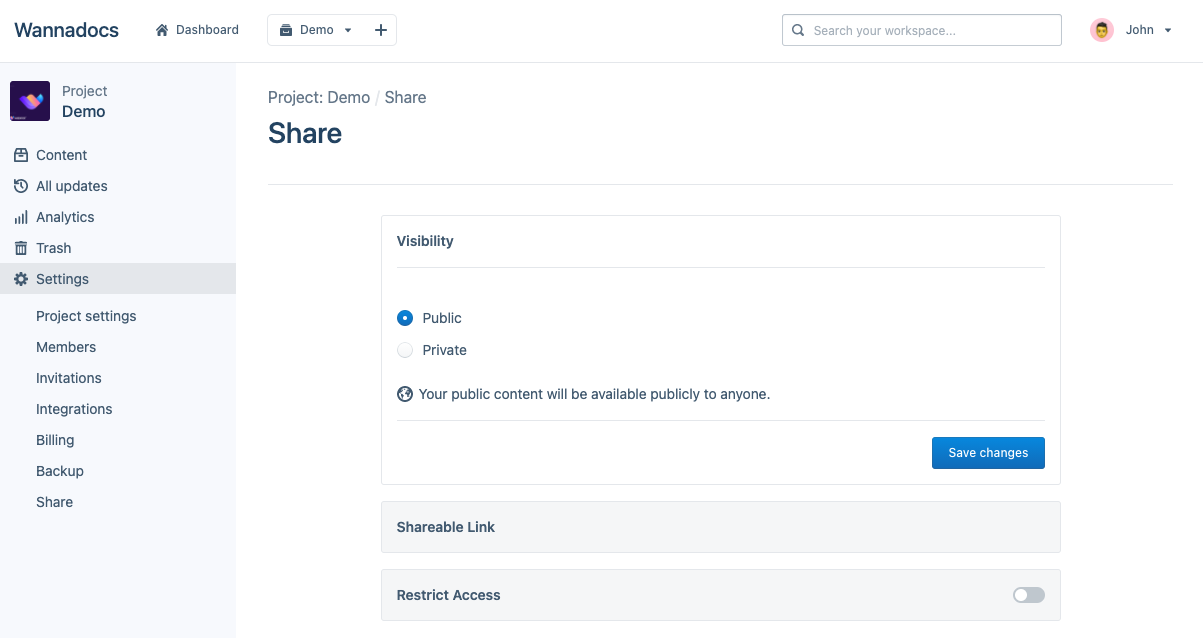Click the plus icon beside Demo
This screenshot has width=1203, height=638.
pos(381,30)
